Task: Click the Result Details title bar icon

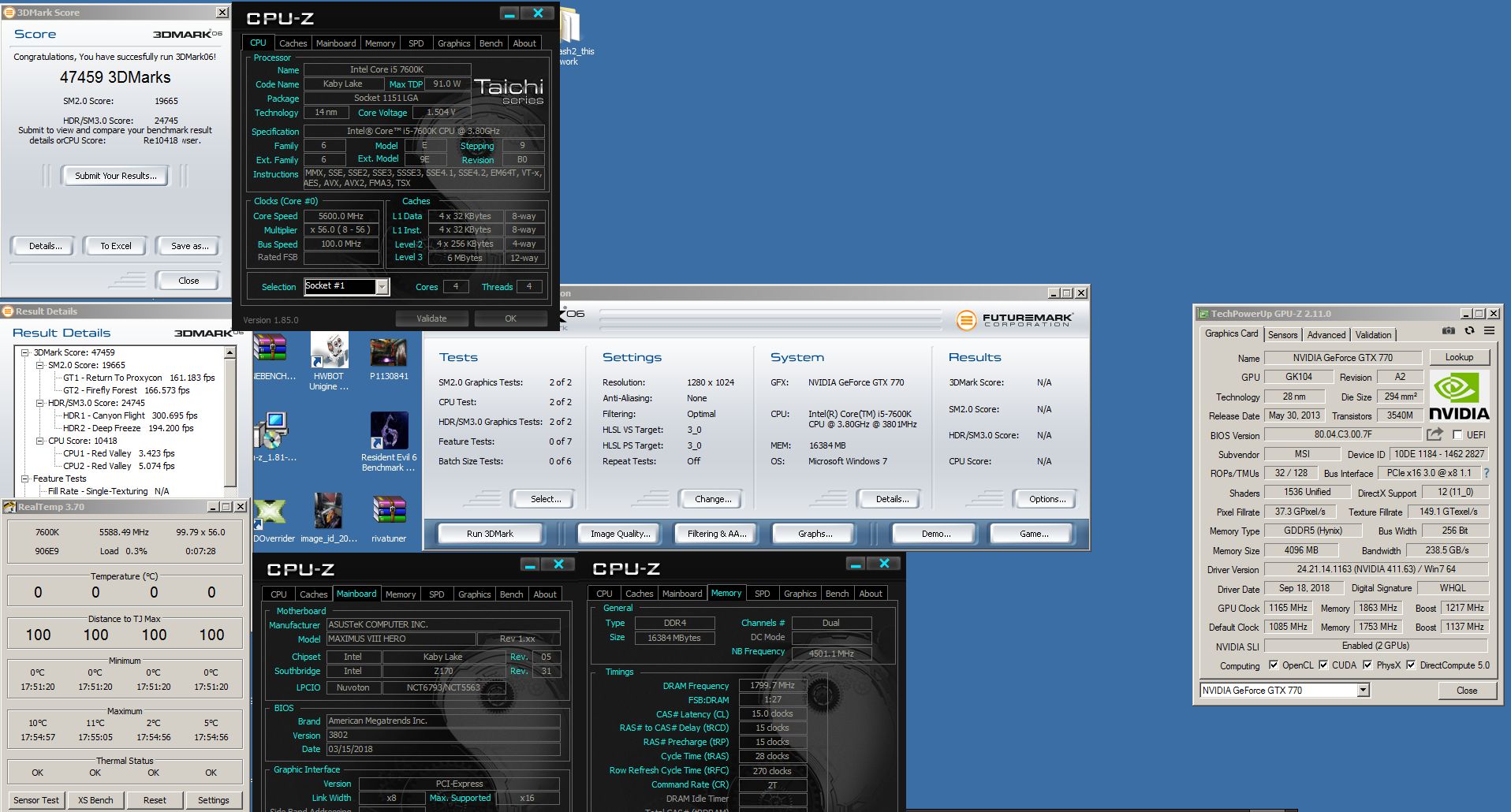Action: coord(8,311)
